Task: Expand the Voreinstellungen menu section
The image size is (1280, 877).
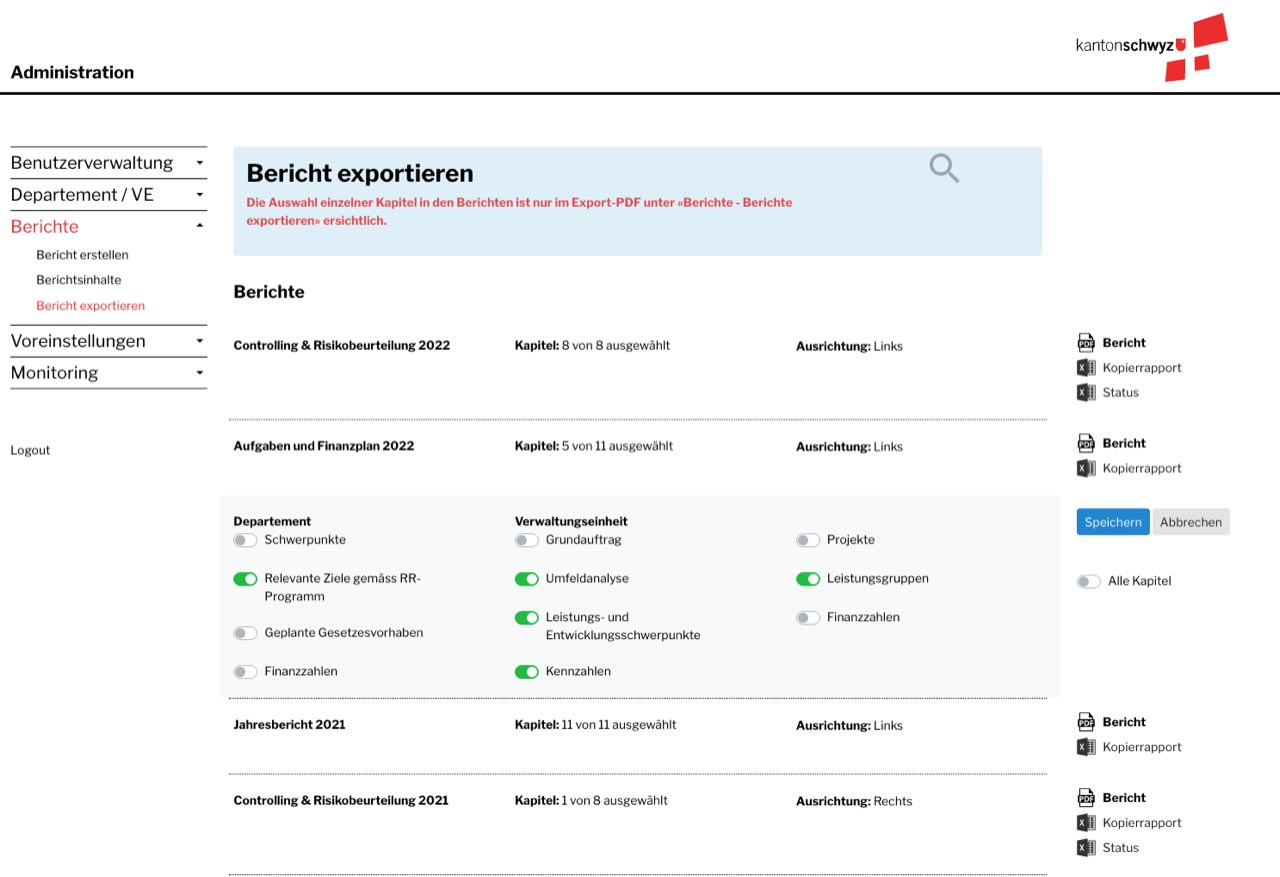Action: (108, 341)
